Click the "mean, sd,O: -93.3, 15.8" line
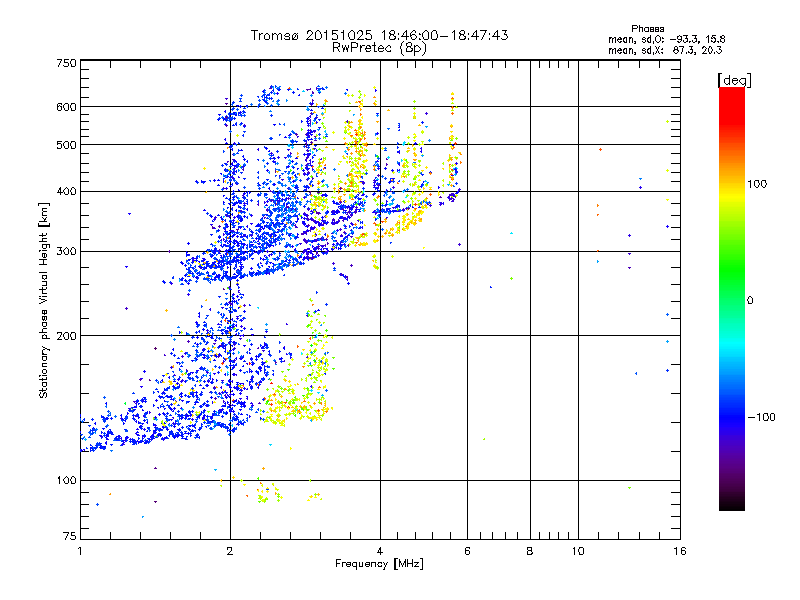 click(x=666, y=39)
